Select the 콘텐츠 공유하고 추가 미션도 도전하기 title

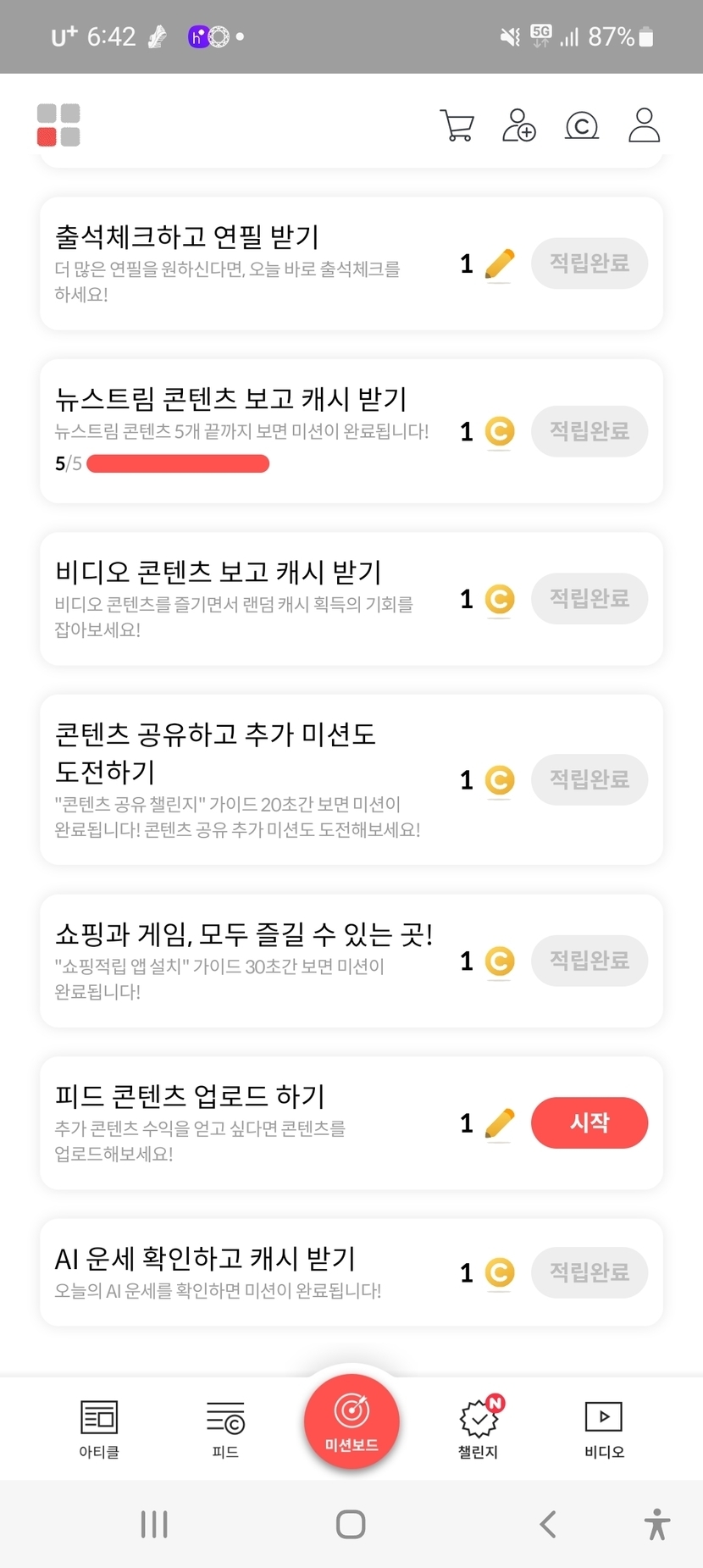[x=215, y=752]
